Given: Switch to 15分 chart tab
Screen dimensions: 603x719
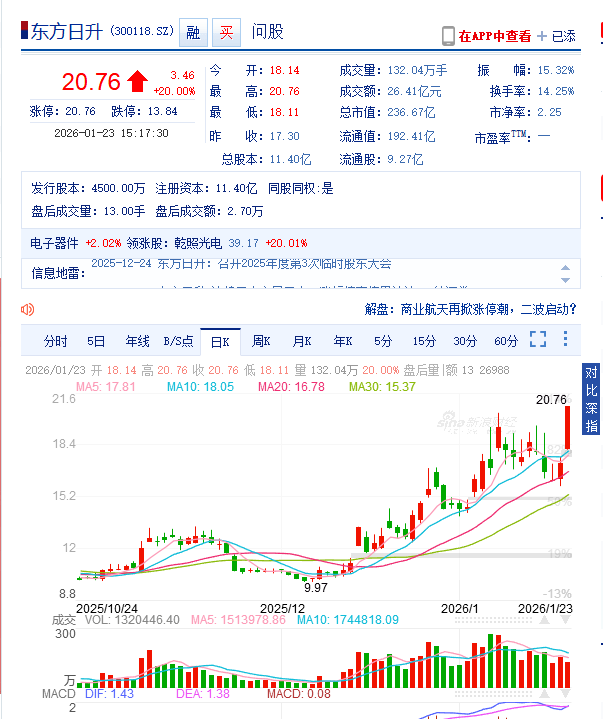Looking at the screenshot, I should coord(424,341).
